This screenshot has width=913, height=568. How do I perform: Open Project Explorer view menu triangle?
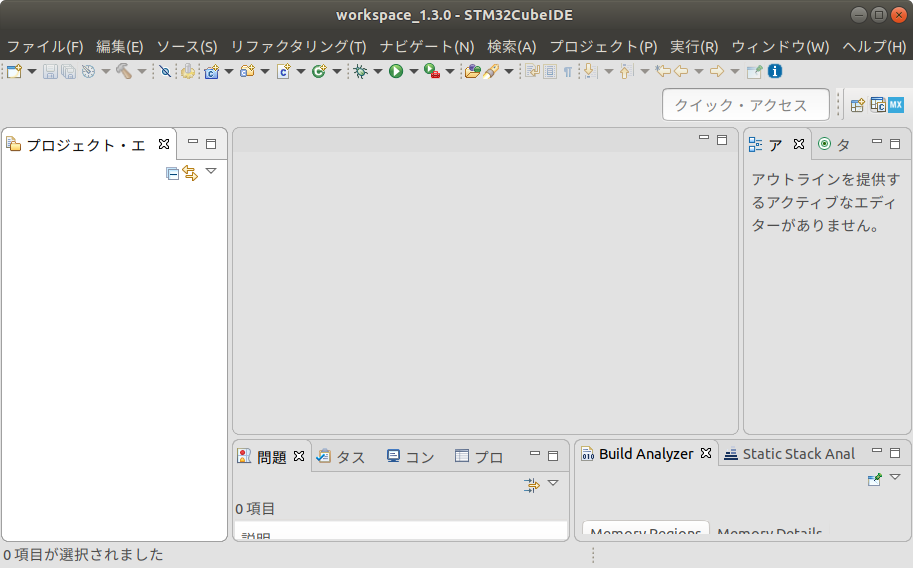(x=211, y=171)
